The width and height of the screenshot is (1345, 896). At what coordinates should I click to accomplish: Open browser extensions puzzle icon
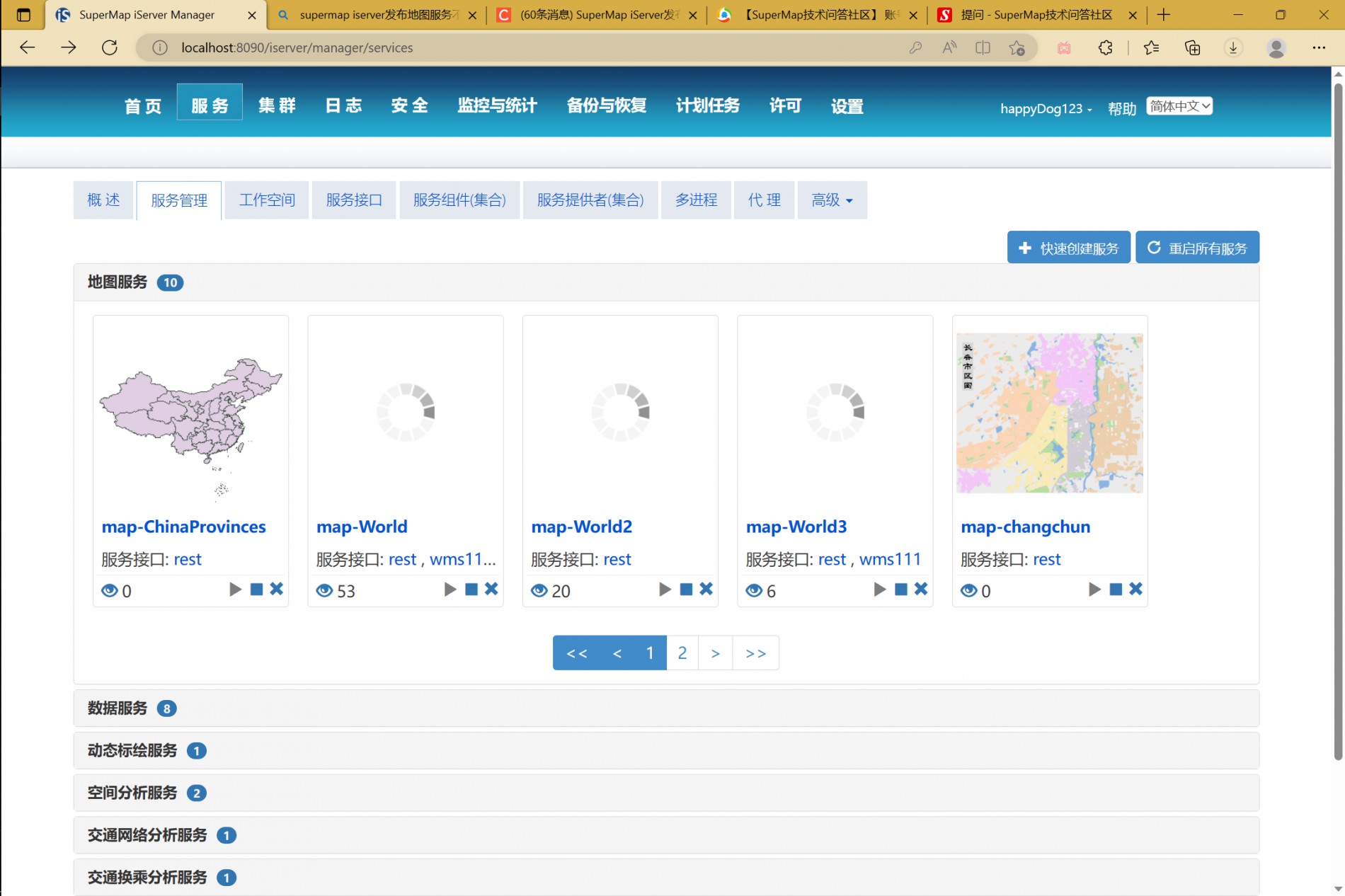tap(1105, 47)
